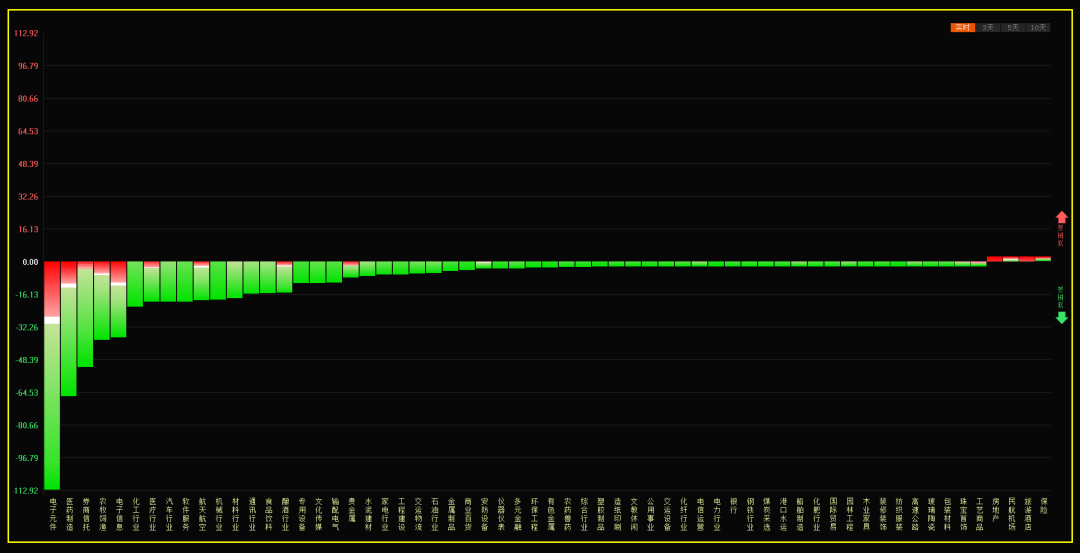The image size is (1080, 553).
Task: Click the -64.53 y-axis value
Action: coord(26,393)
